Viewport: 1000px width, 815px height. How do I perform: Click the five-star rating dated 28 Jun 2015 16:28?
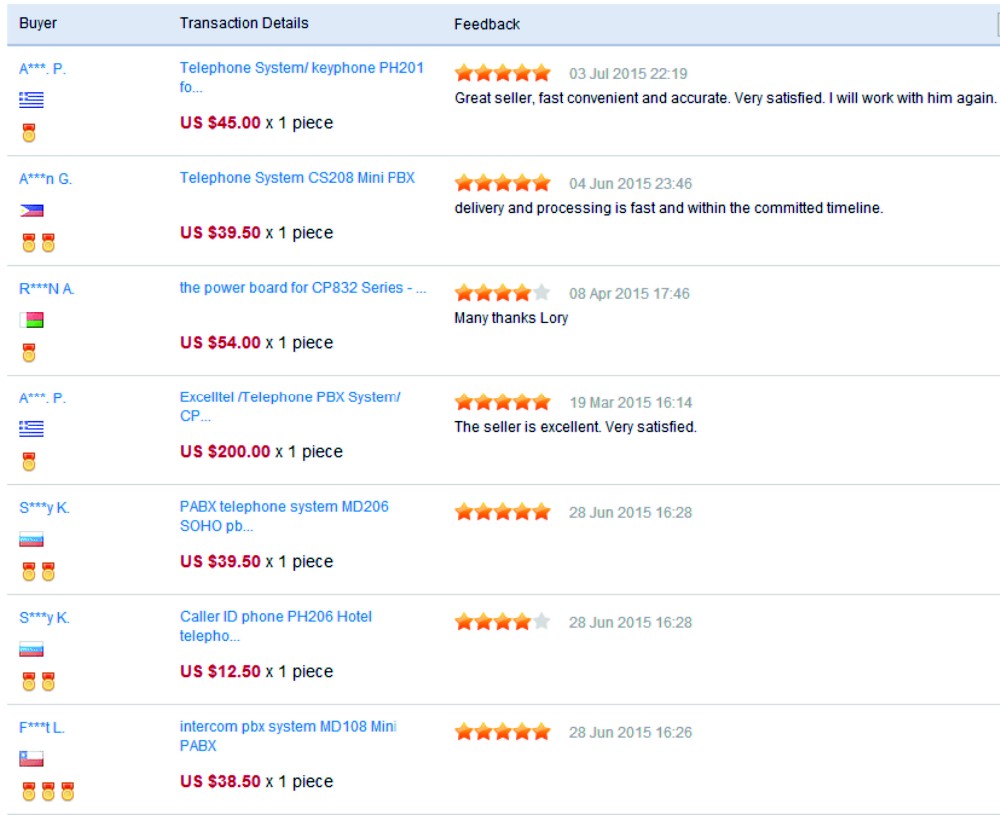[503, 512]
